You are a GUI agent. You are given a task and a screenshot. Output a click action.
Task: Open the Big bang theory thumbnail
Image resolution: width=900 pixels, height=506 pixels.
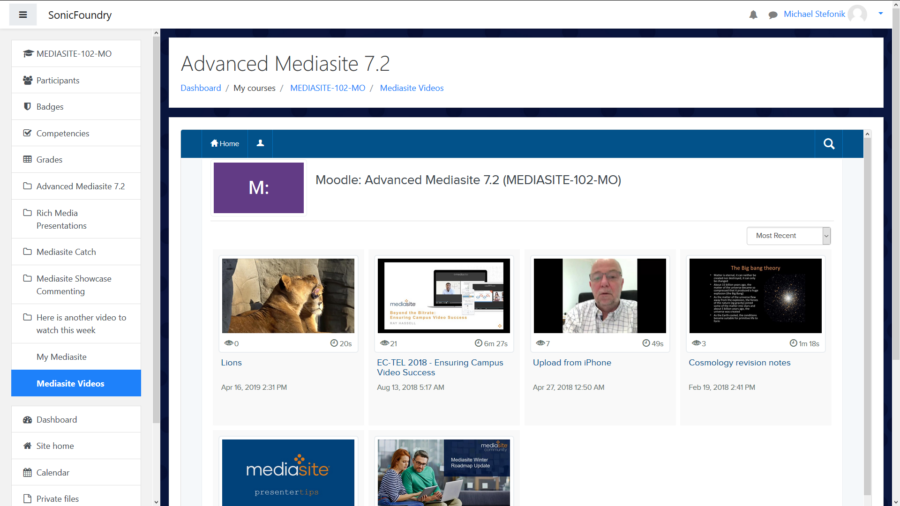[755, 295]
